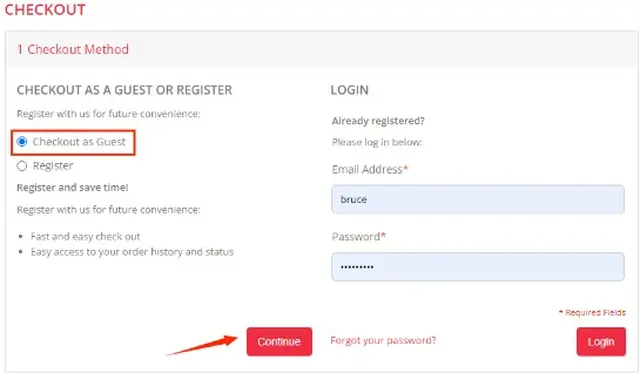Click the Password field label
This screenshot has width=640, height=373.
pyautogui.click(x=359, y=237)
